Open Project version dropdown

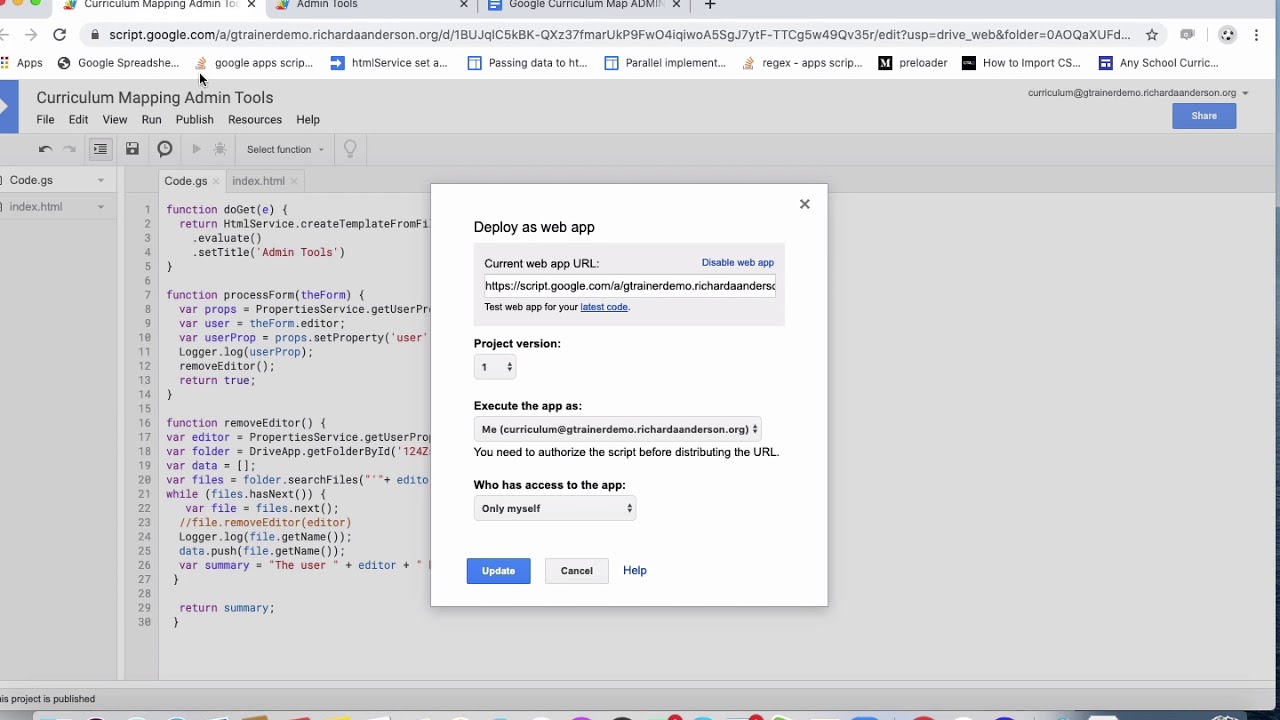pyautogui.click(x=495, y=367)
